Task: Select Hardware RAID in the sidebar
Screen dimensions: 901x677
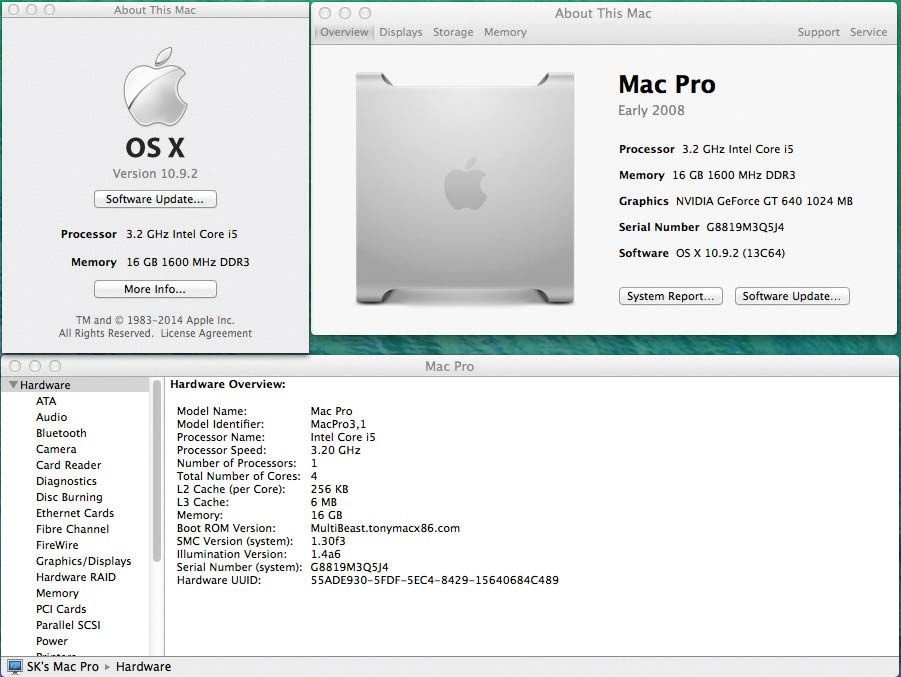Action: [x=76, y=577]
